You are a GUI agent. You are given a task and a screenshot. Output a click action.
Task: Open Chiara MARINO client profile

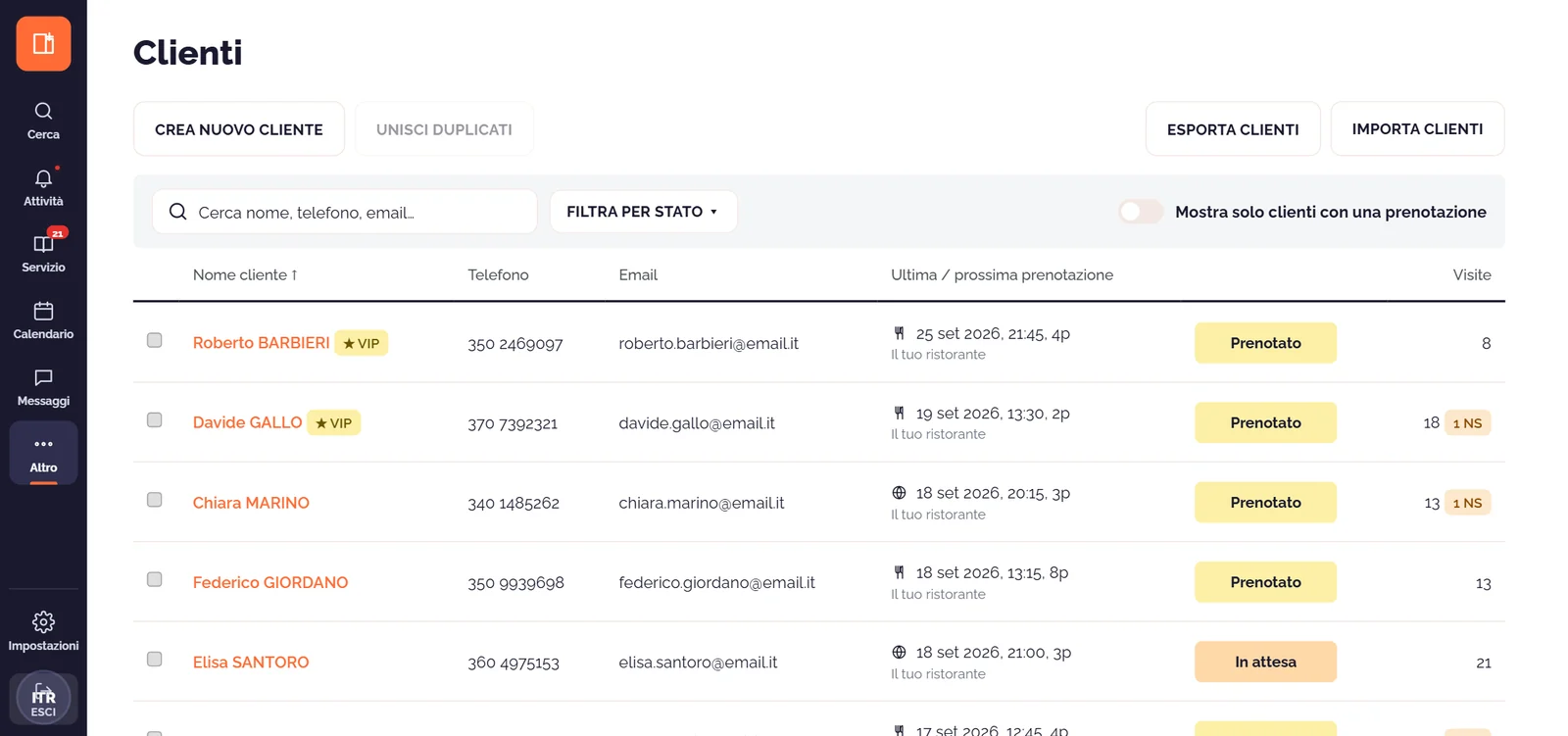[251, 503]
